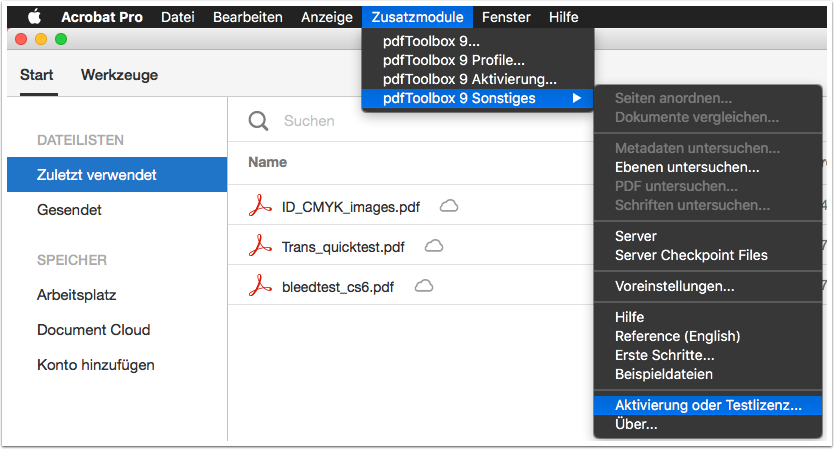The image size is (834, 449).
Task: Click the Zusatzmodule menu
Action: [x=418, y=17]
